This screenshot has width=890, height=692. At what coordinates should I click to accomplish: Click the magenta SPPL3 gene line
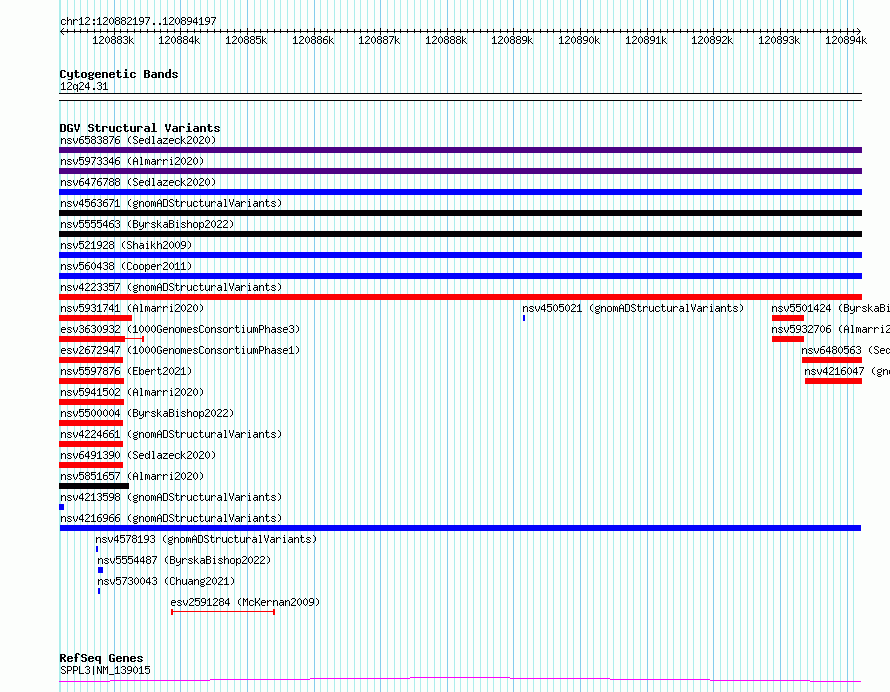point(460,679)
